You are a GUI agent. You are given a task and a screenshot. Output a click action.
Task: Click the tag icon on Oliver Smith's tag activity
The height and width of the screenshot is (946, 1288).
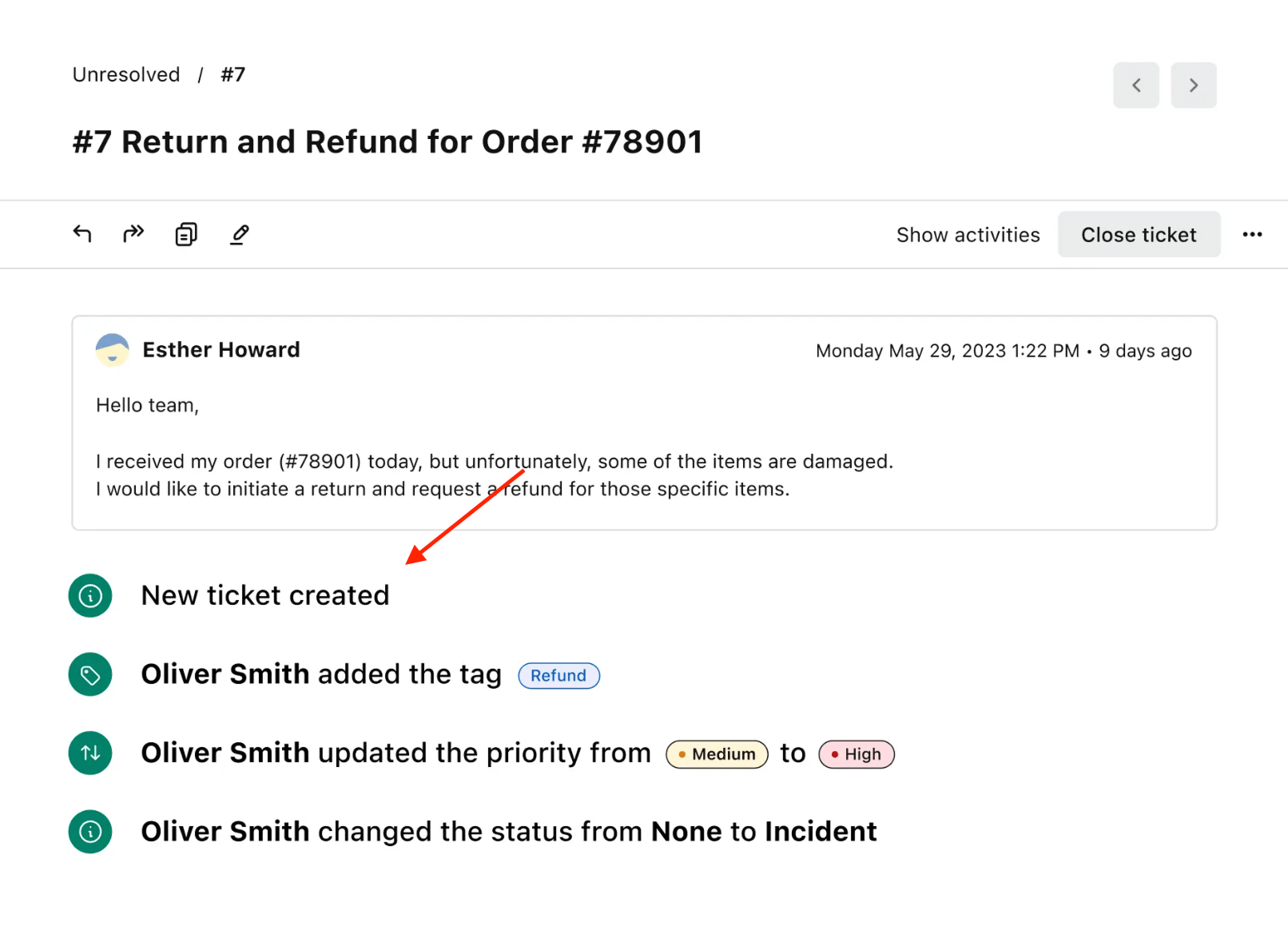click(x=89, y=674)
